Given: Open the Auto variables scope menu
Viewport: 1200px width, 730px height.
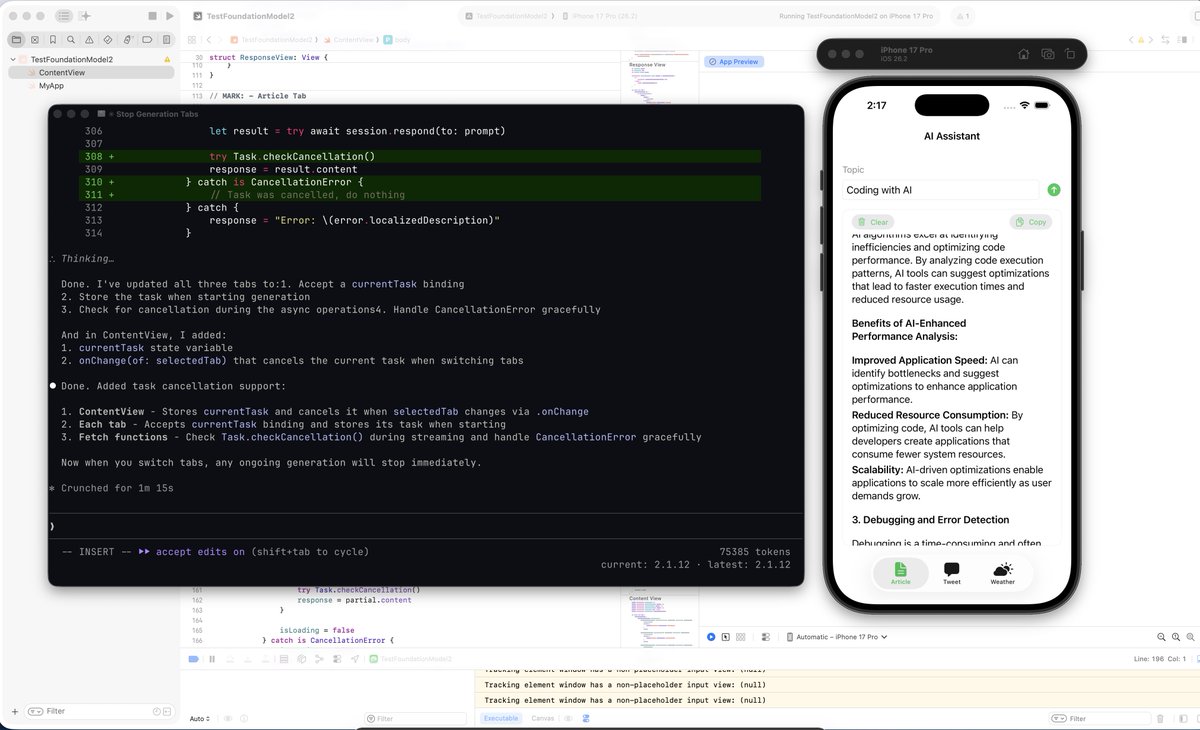Looking at the screenshot, I should [199, 718].
